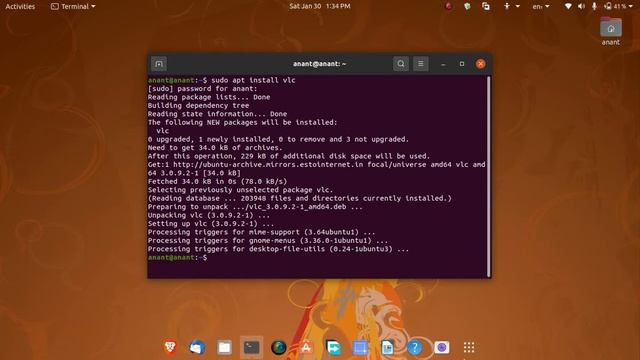Click the terminal title 'anant@anant: ~'
Screen dimensions: 640x360
[x=320, y=64]
